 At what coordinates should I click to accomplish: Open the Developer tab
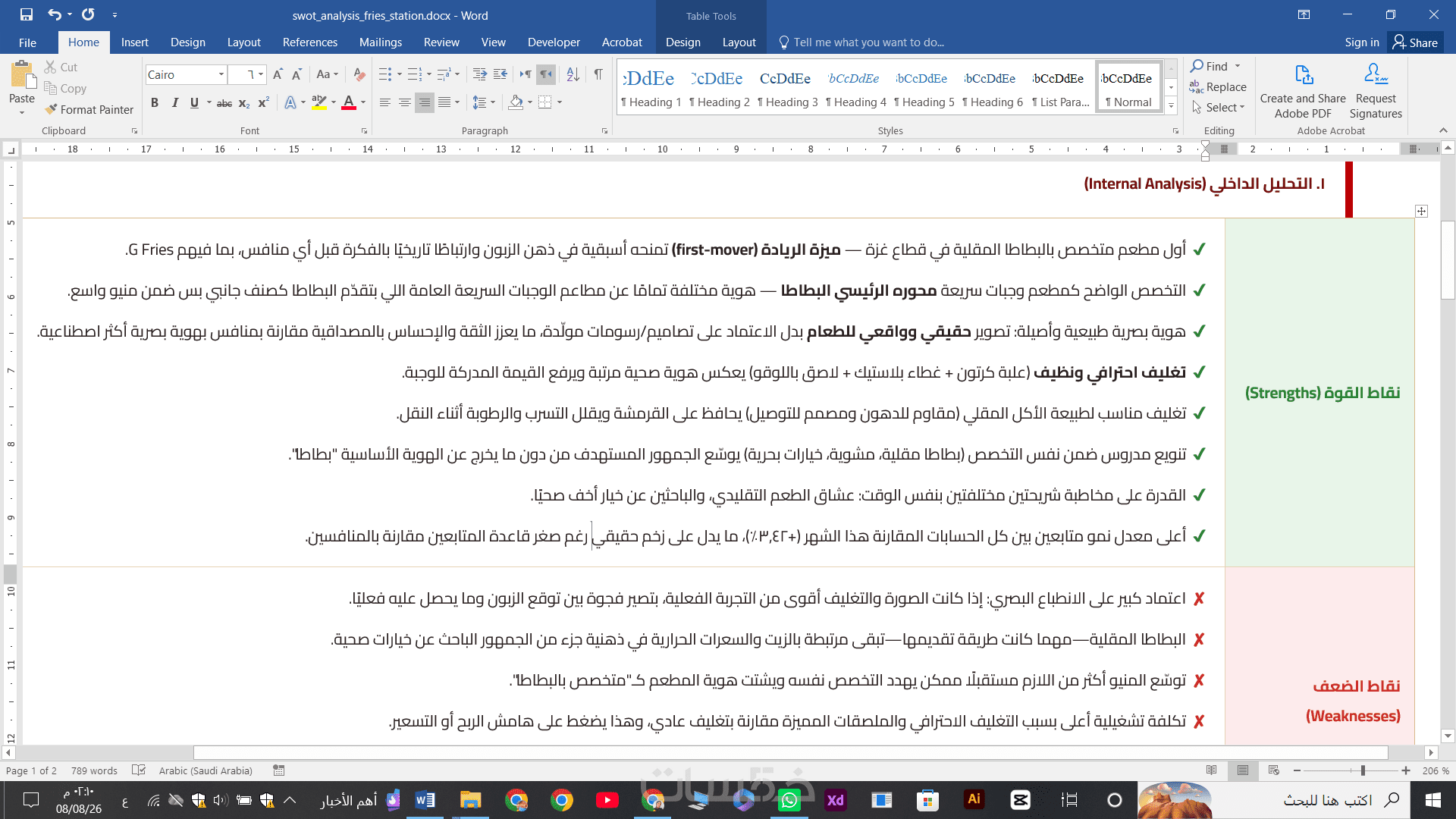pos(554,42)
